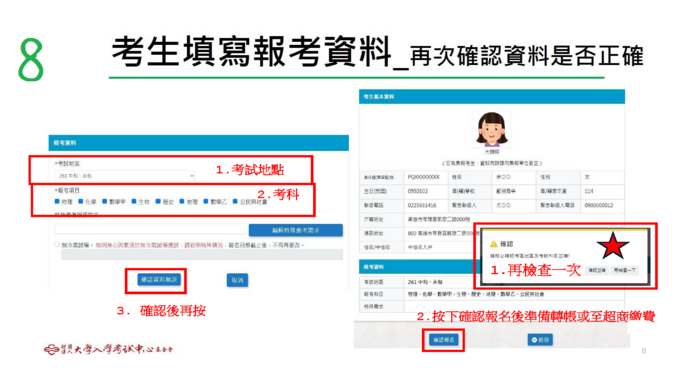Click the phone value 0223661416
Image resolution: width=700 pixels, height=368 pixels.
(x=421, y=205)
